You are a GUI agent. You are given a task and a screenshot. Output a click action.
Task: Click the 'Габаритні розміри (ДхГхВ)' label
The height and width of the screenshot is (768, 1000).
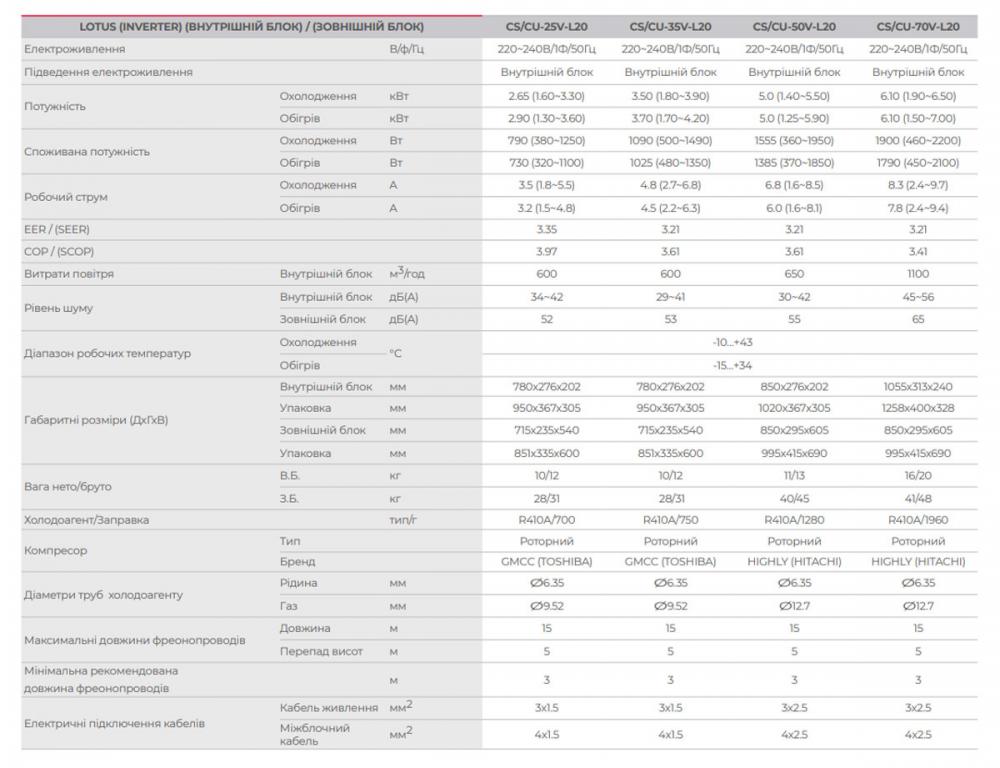pyautogui.click(x=96, y=420)
